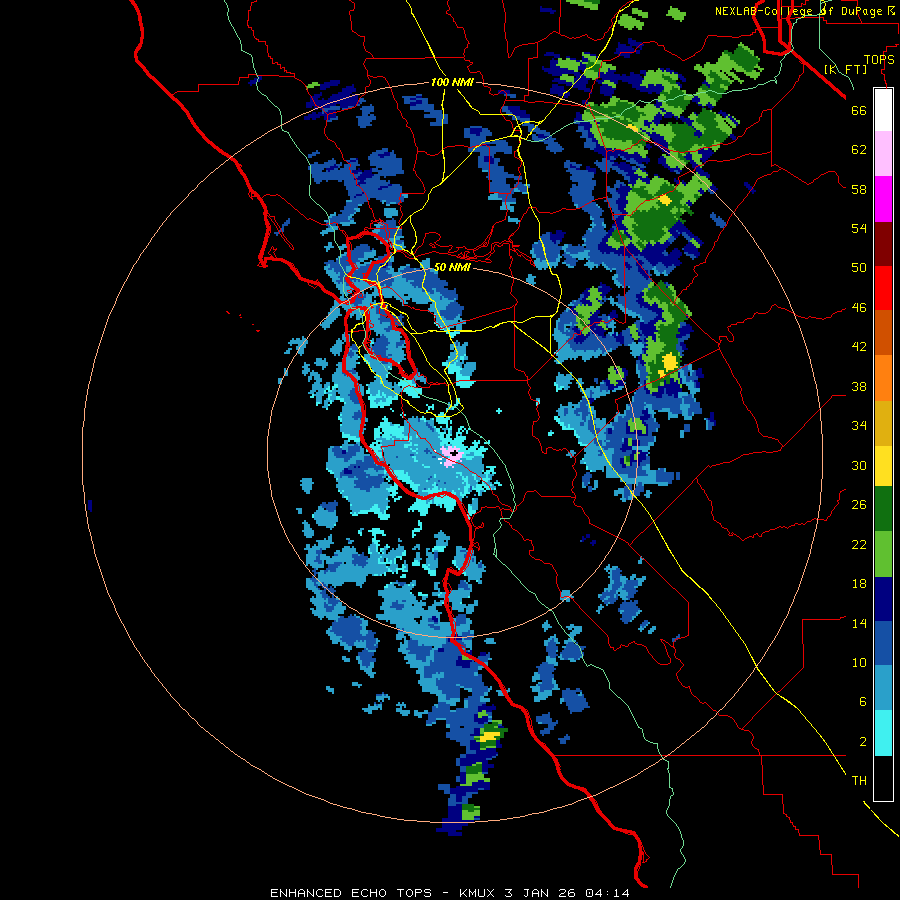Image resolution: width=900 pixels, height=900 pixels.
Task: Click the '[K FT]' units label
Action: click(845, 69)
